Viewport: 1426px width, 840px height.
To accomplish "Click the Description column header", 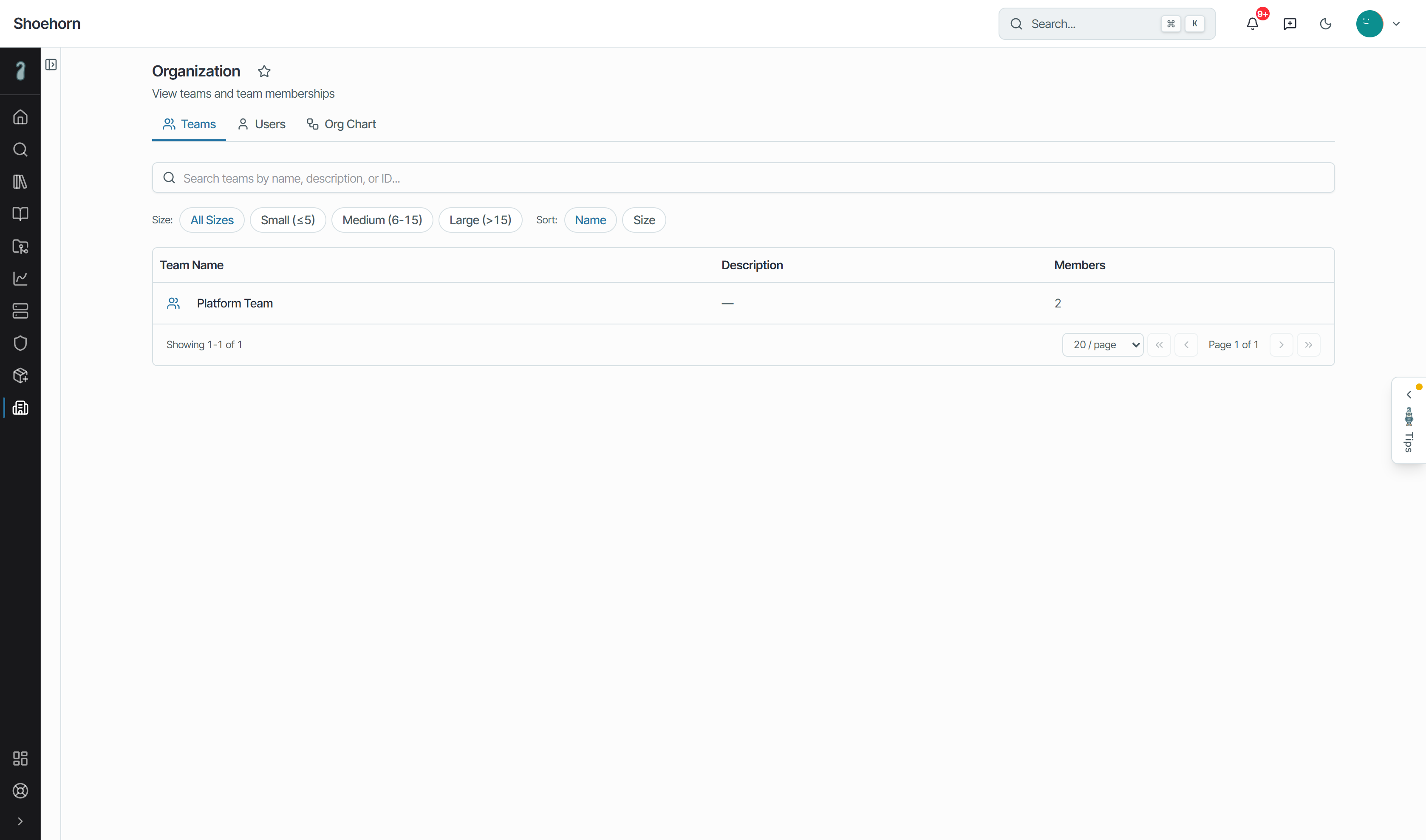I will click(752, 265).
